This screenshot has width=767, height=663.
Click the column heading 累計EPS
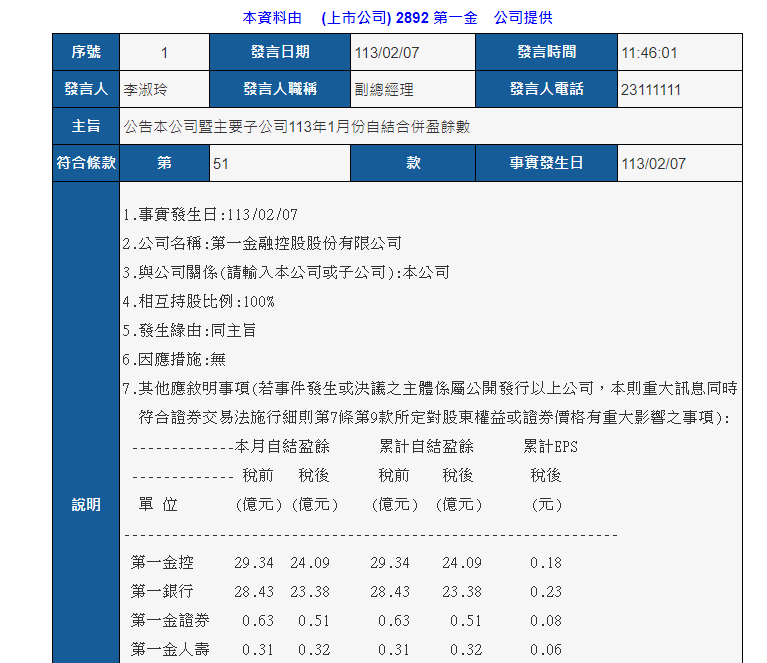550,446
